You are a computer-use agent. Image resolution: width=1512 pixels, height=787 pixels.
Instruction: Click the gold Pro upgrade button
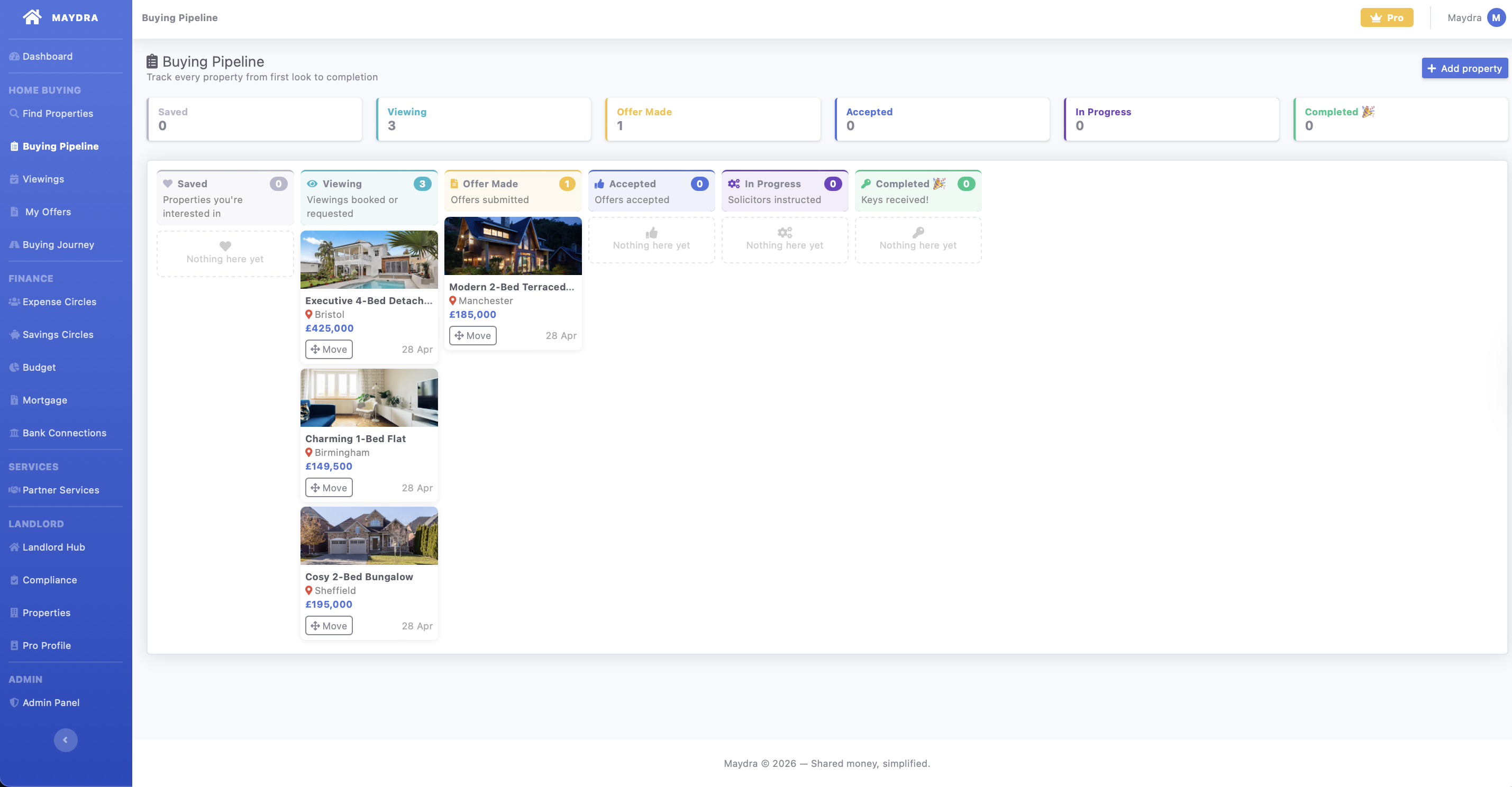pos(1387,17)
